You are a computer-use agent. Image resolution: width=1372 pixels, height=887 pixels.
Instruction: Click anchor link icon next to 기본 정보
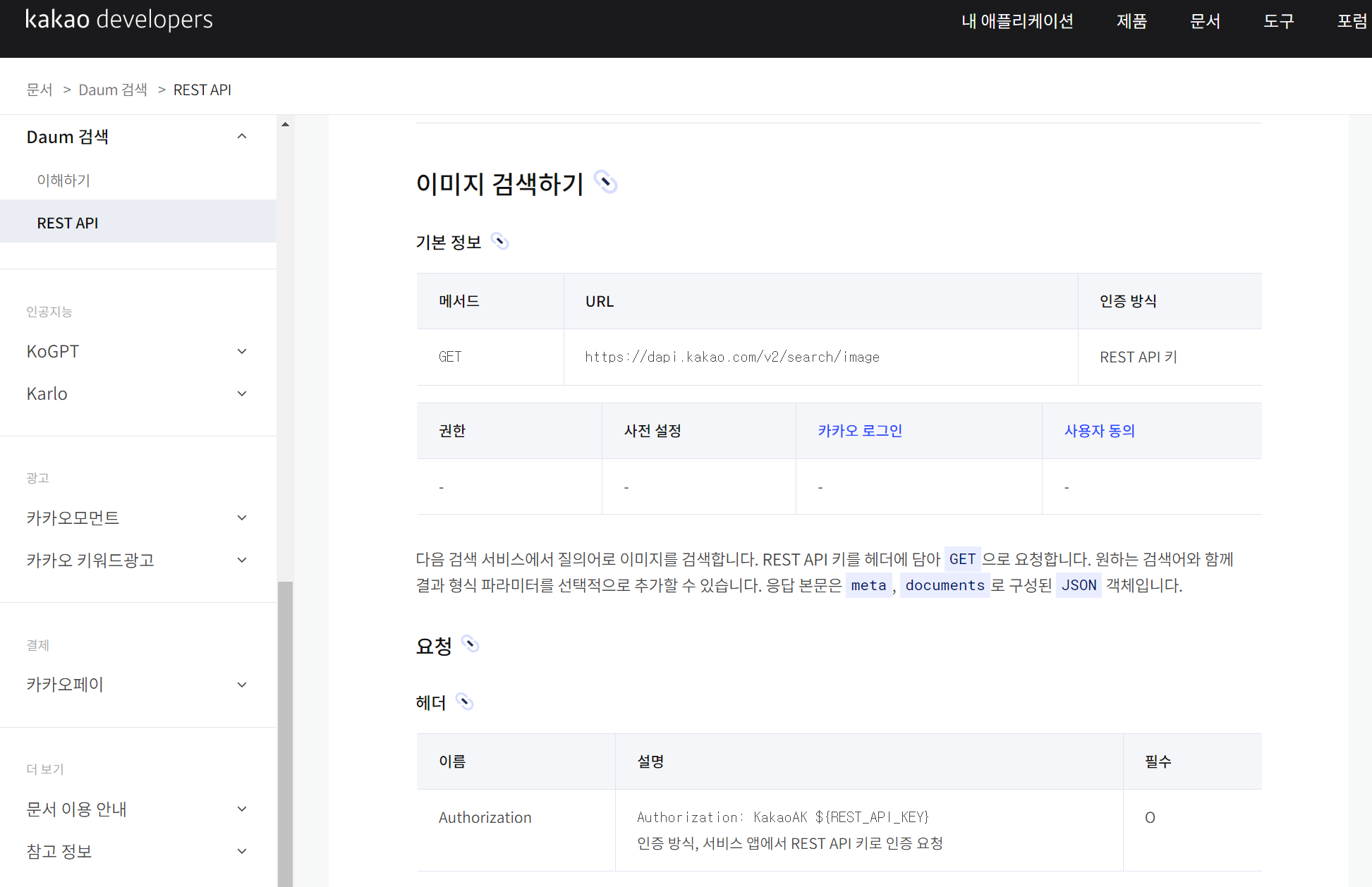point(499,242)
